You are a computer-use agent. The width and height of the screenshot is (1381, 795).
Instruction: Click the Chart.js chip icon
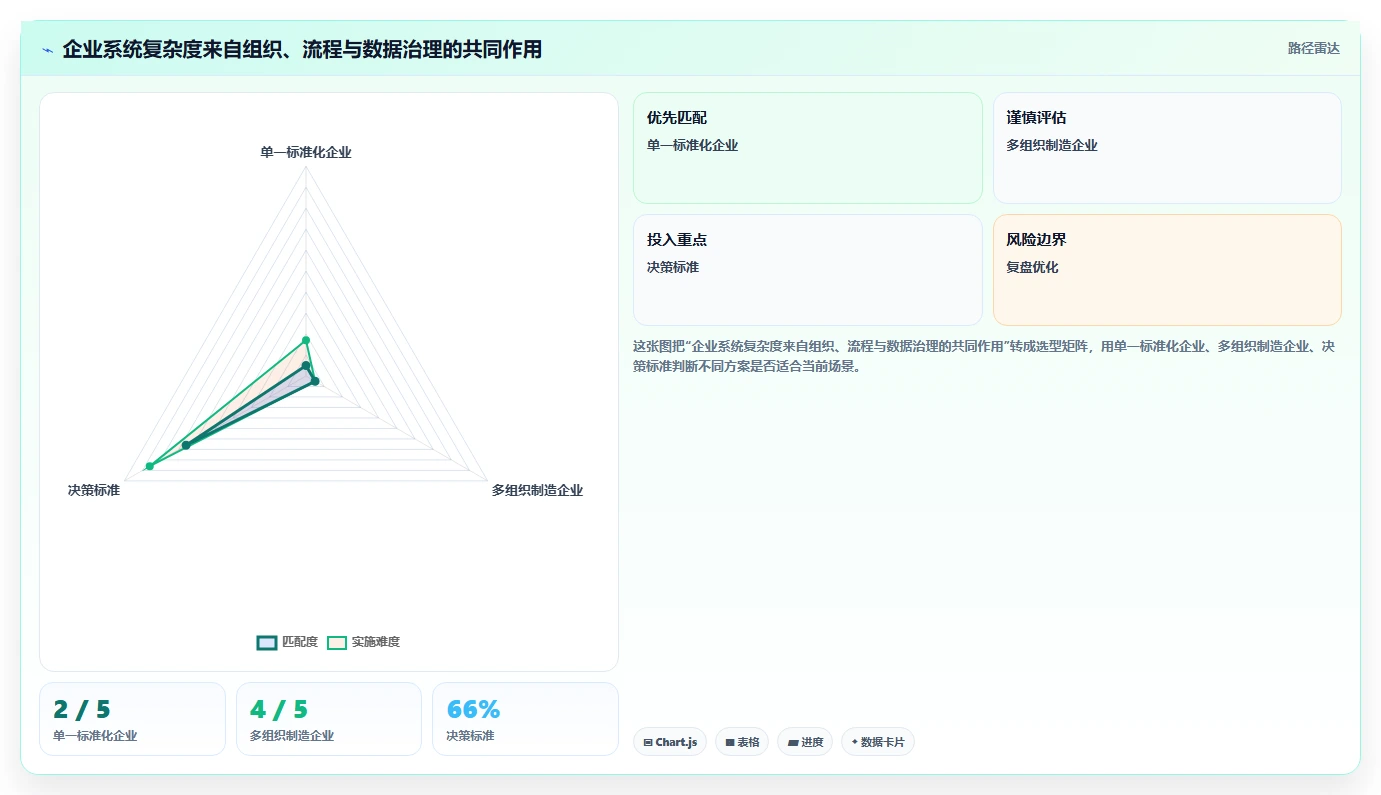(648, 743)
